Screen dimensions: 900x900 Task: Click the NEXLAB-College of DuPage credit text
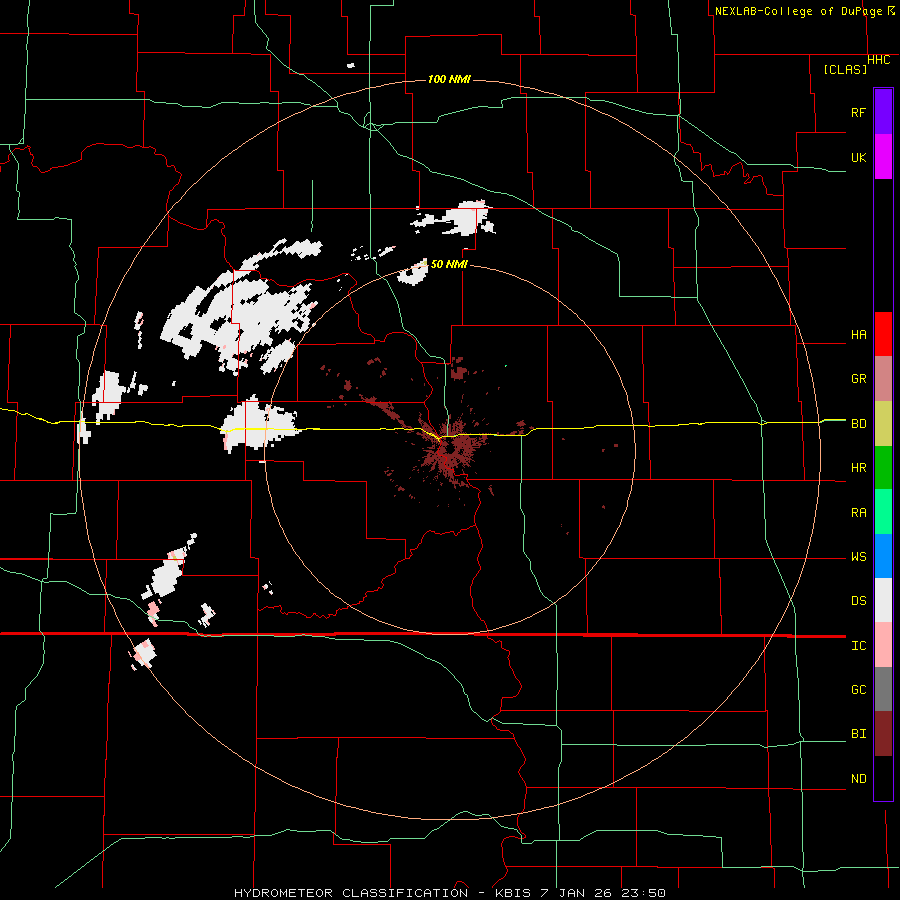(798, 11)
